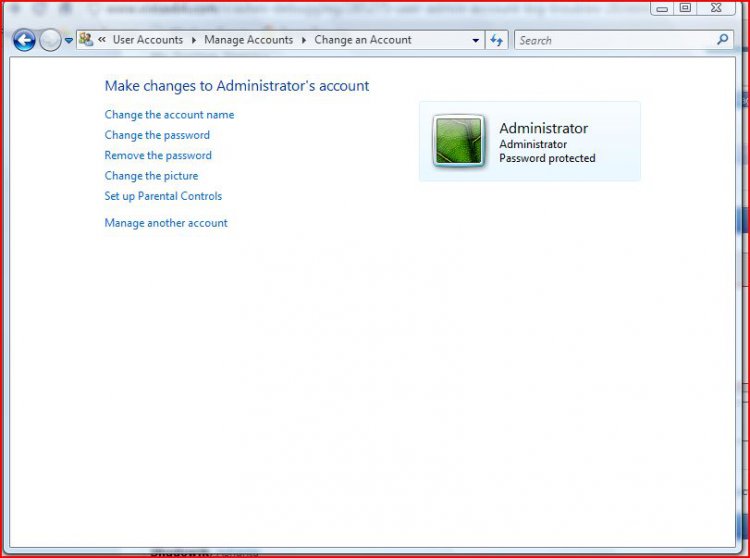Click the double chevron in address bar
The height and width of the screenshot is (558, 750).
pyautogui.click(x=102, y=40)
